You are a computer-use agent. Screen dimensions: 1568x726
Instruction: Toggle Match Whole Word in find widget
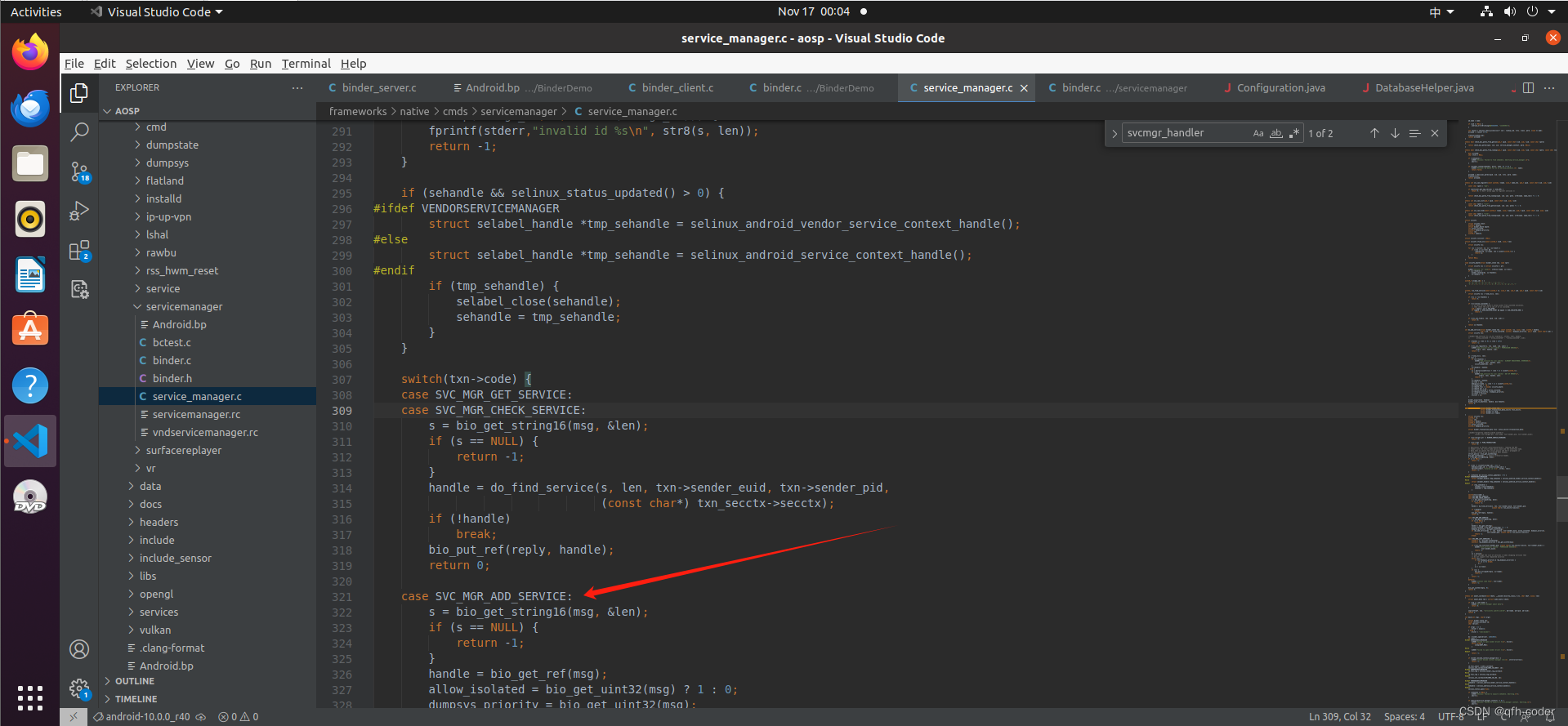tap(1276, 133)
